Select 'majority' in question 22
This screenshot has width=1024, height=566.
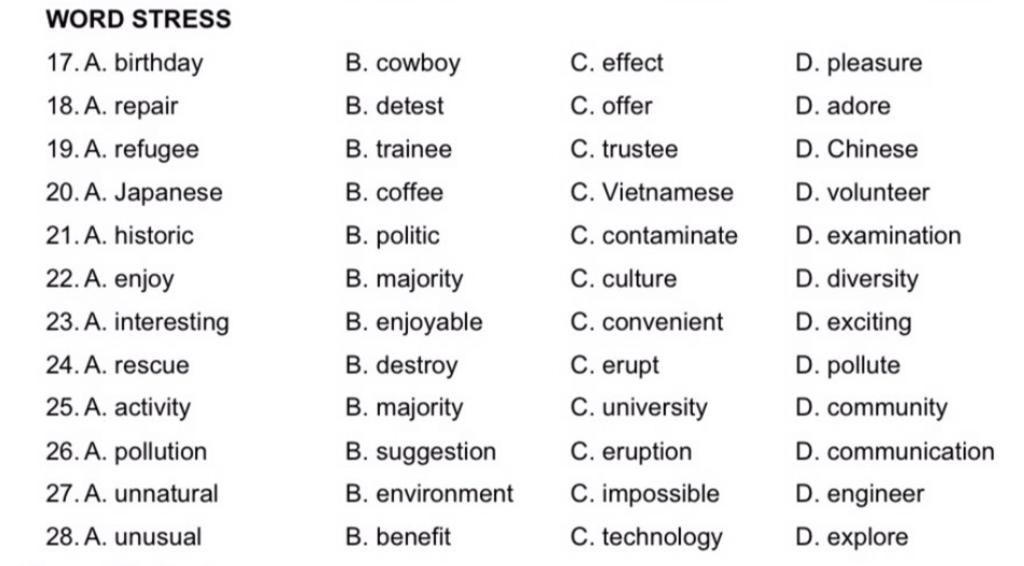(x=419, y=279)
